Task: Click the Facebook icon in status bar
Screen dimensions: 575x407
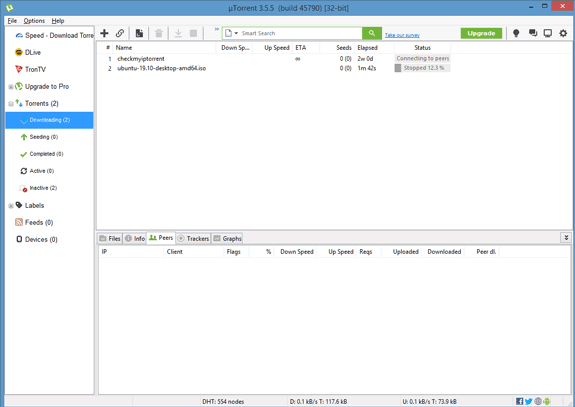Action: click(x=520, y=402)
